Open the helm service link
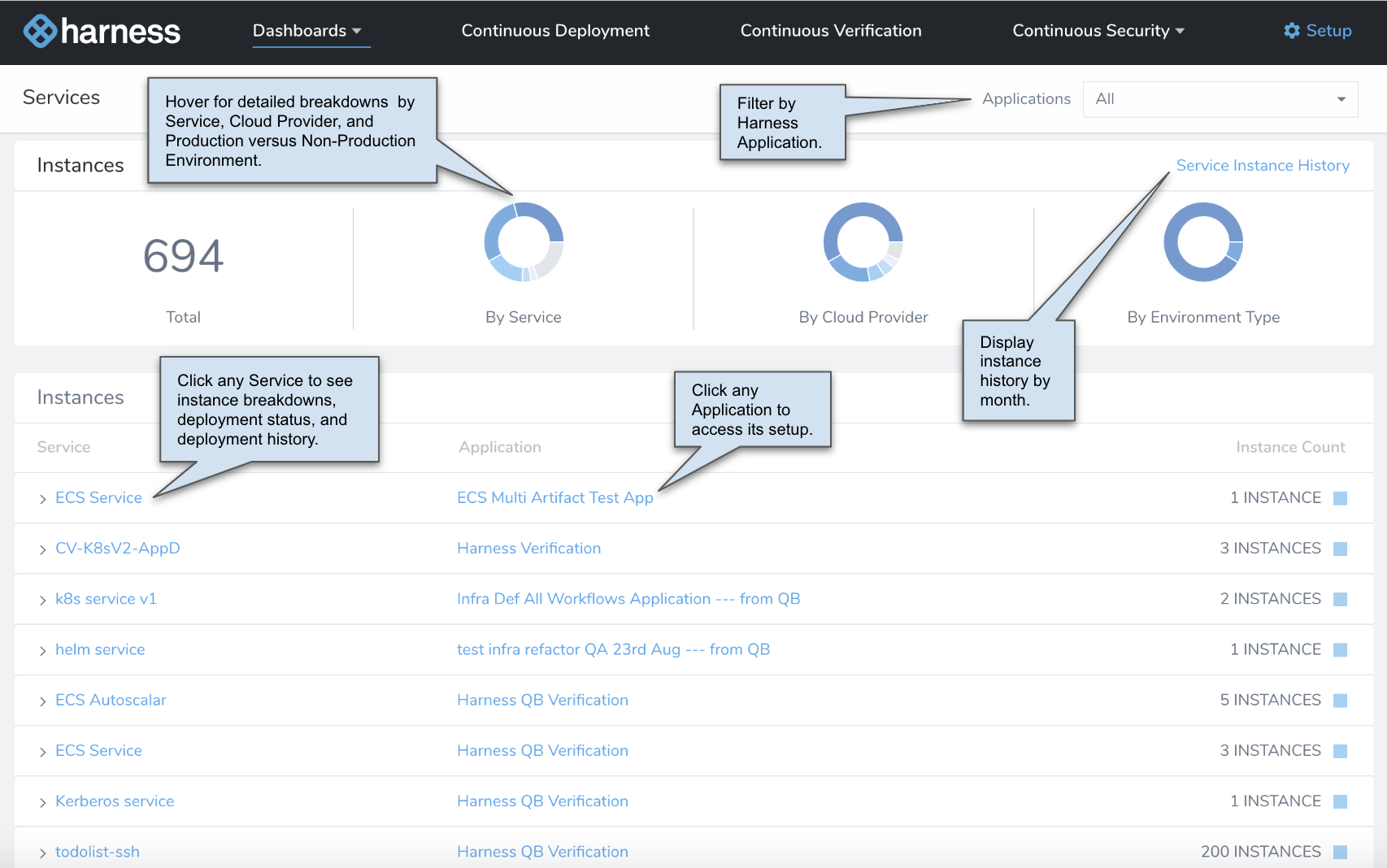This screenshot has width=1387, height=868. (x=100, y=649)
